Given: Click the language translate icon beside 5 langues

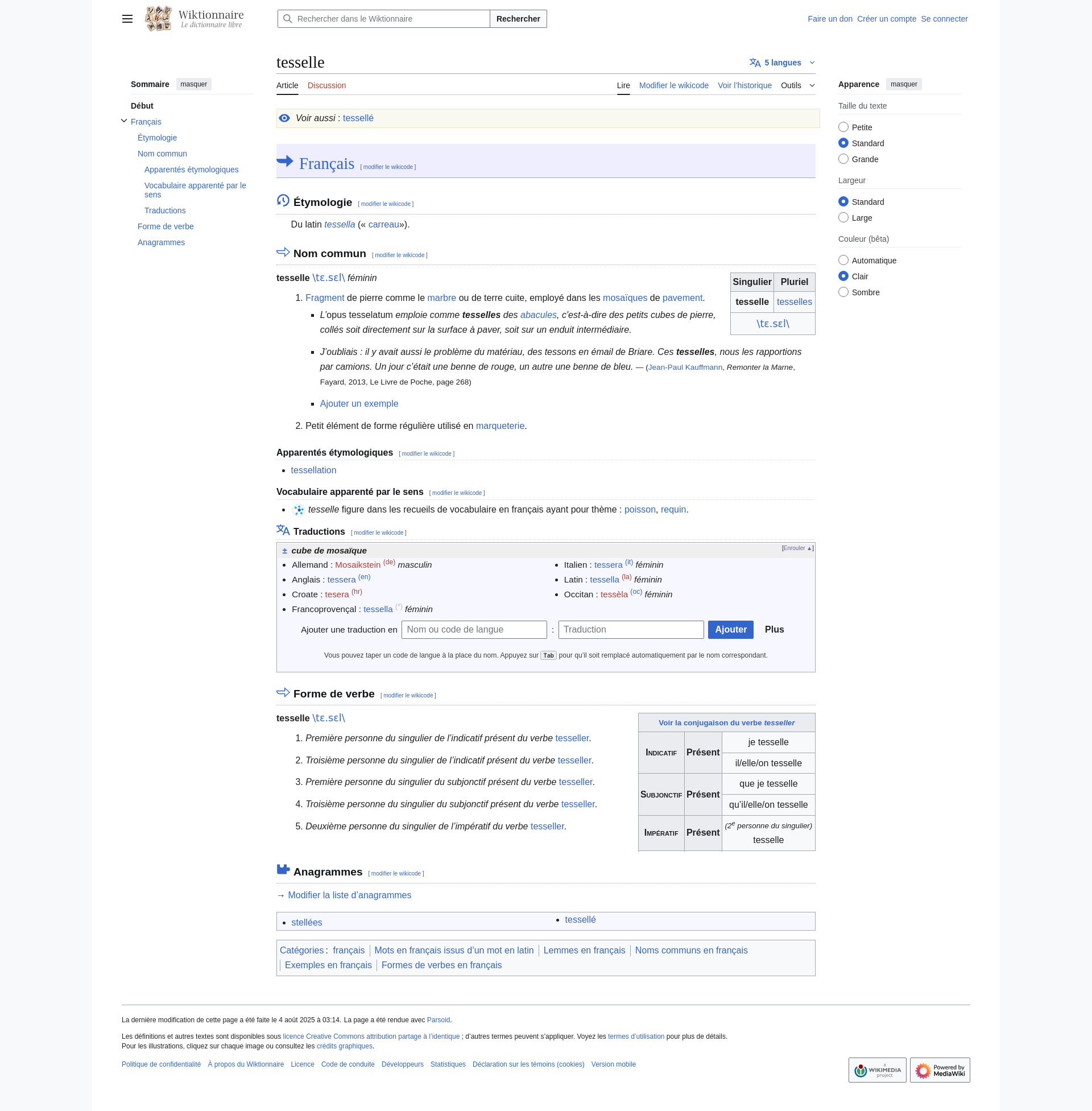Looking at the screenshot, I should coord(755,63).
